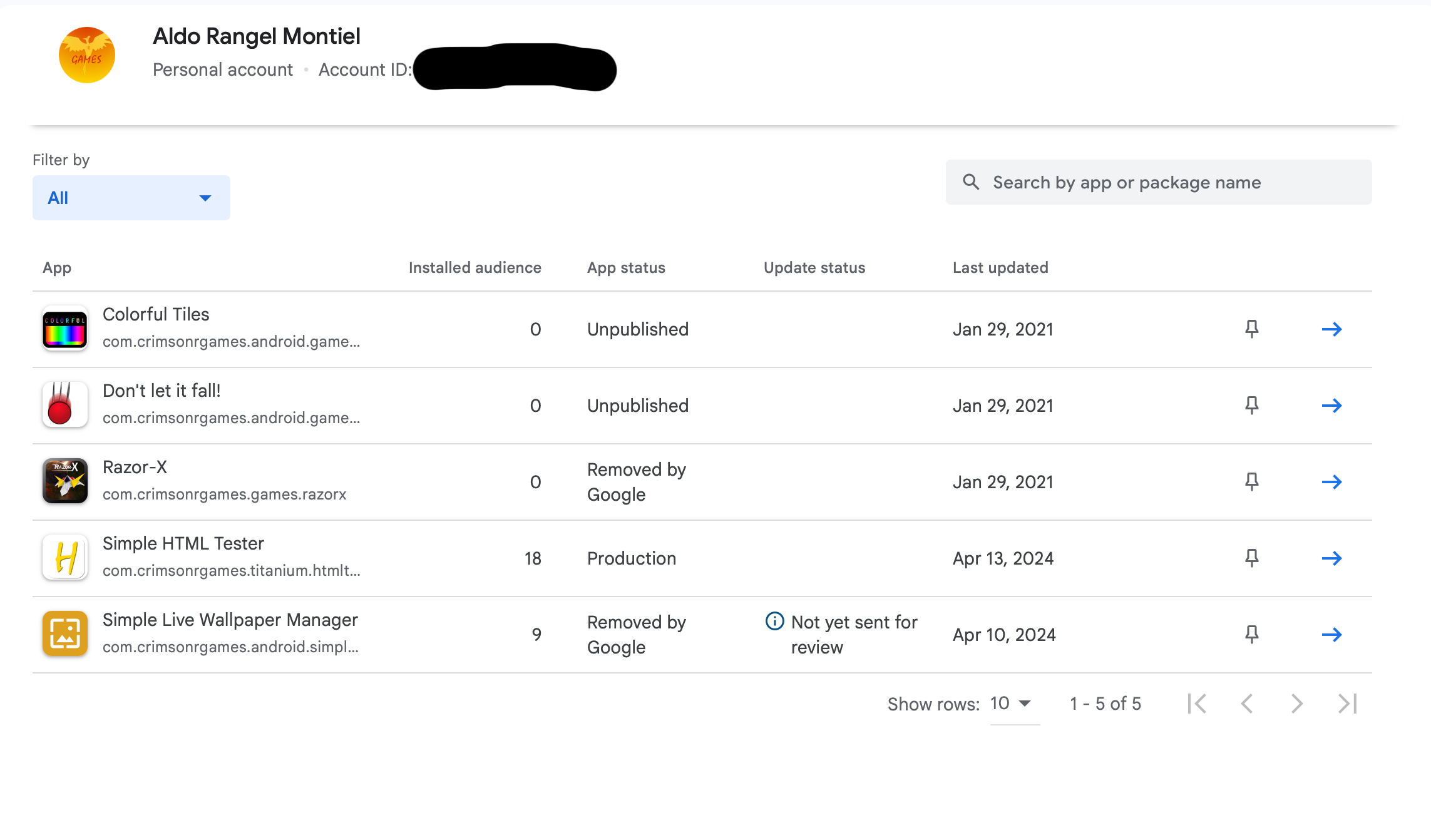Open Colorful Tiles via its arrow
This screenshot has width=1431, height=840.
tap(1331, 329)
